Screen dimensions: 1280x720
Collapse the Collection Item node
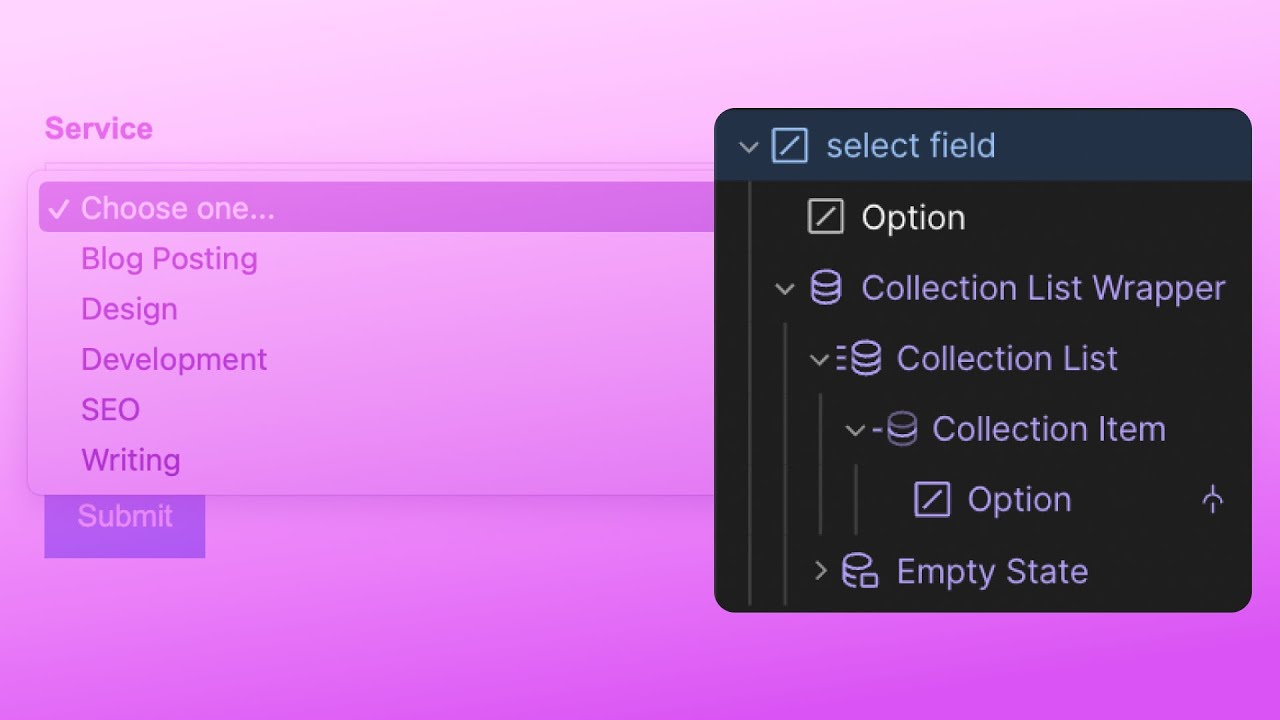(x=854, y=429)
